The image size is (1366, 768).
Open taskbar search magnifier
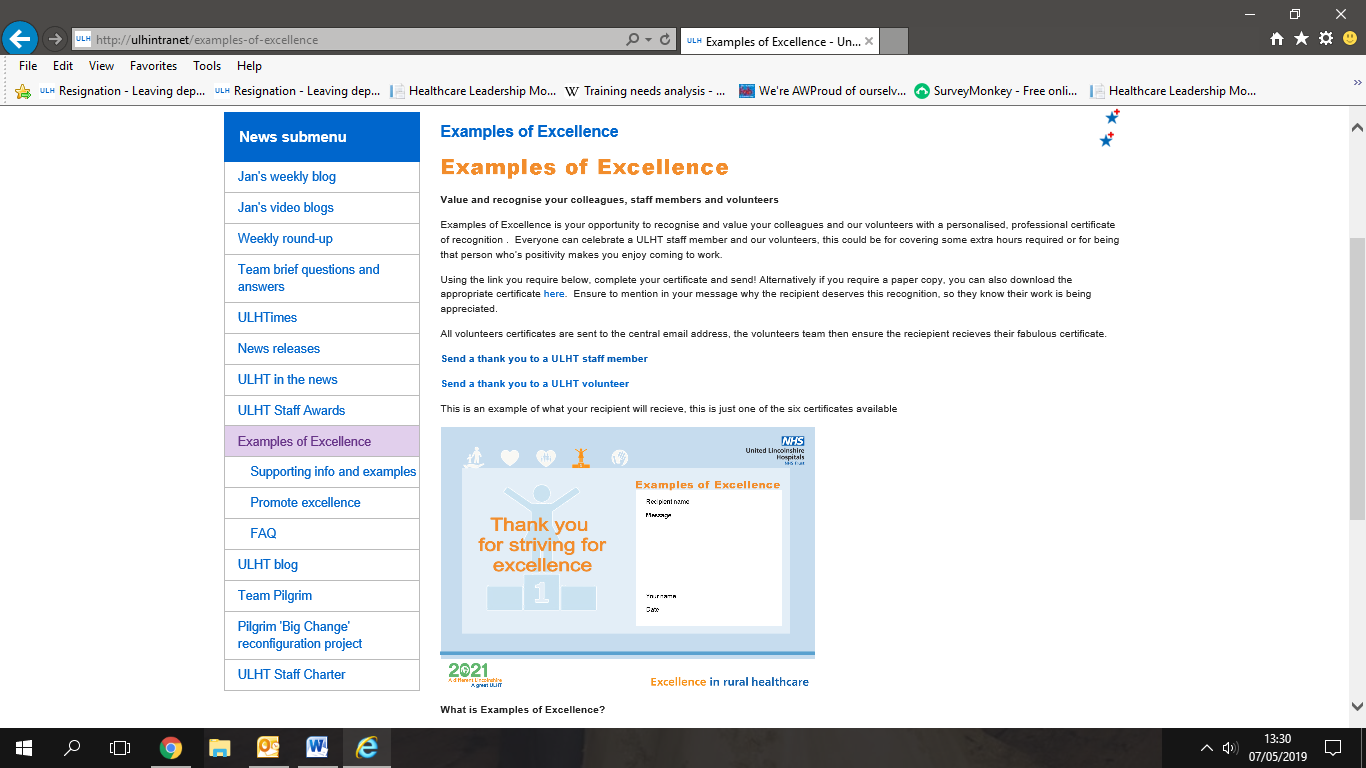coord(72,748)
